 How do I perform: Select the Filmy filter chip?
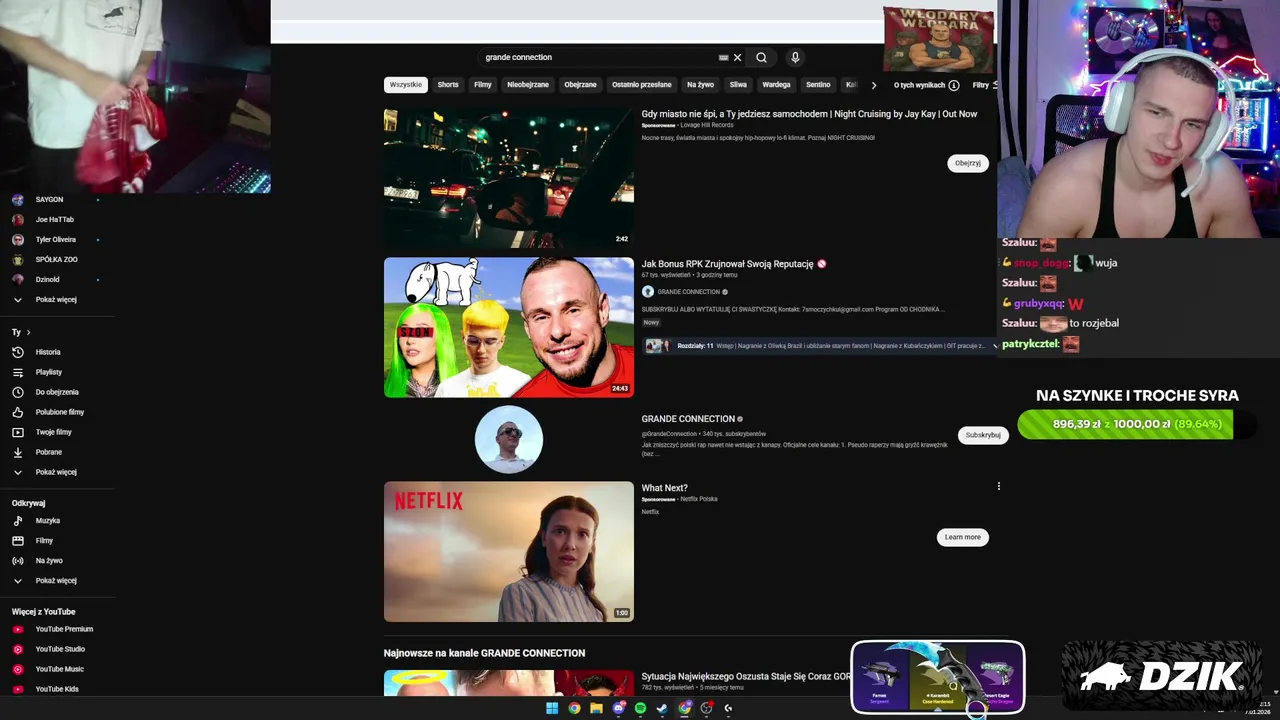(483, 85)
